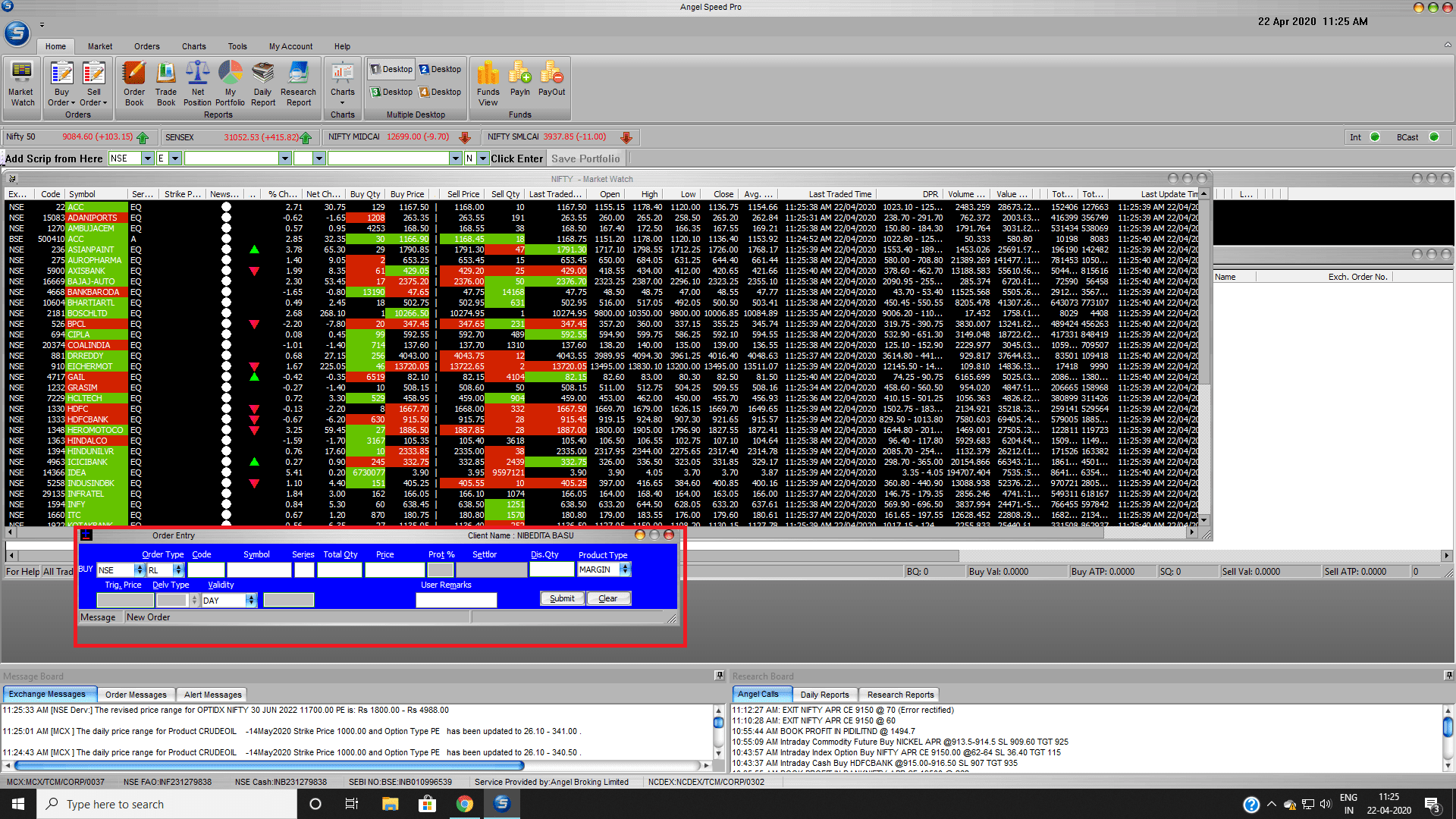This screenshot has width=1456, height=819.
Task: Click the Symbol field in Order Entry
Action: coord(259,570)
